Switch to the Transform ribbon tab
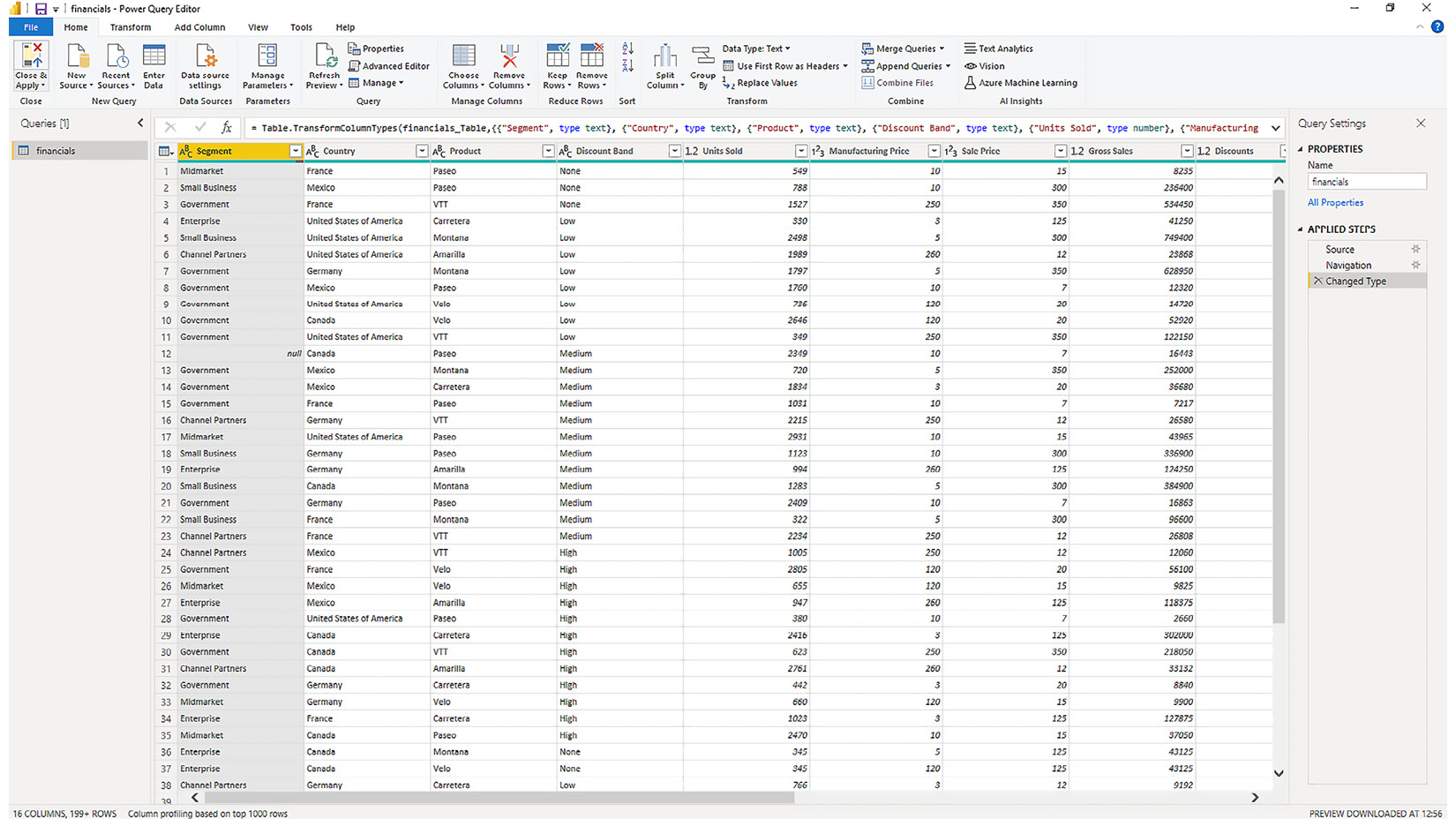 [131, 27]
